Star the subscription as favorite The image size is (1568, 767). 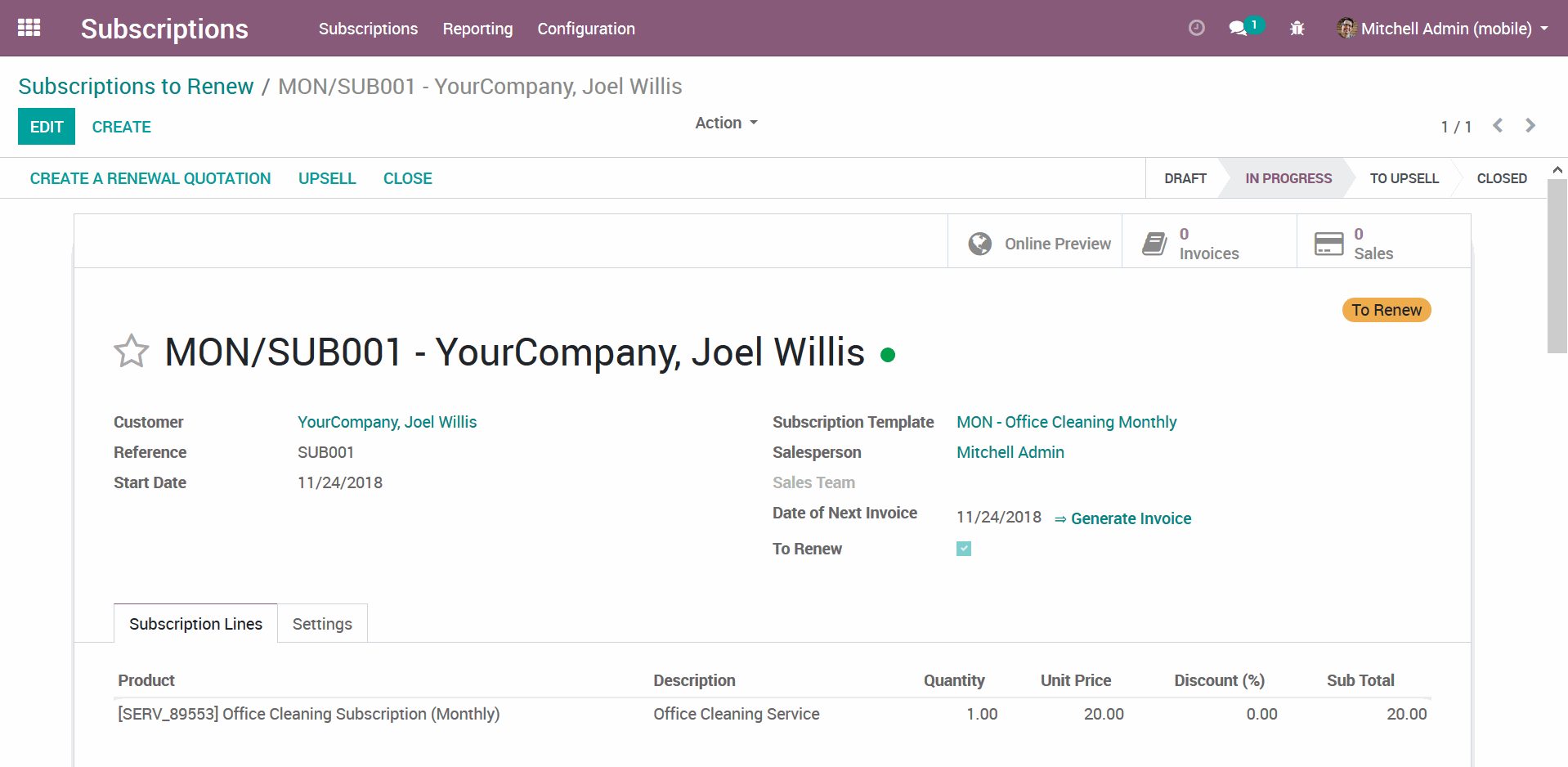[131, 352]
